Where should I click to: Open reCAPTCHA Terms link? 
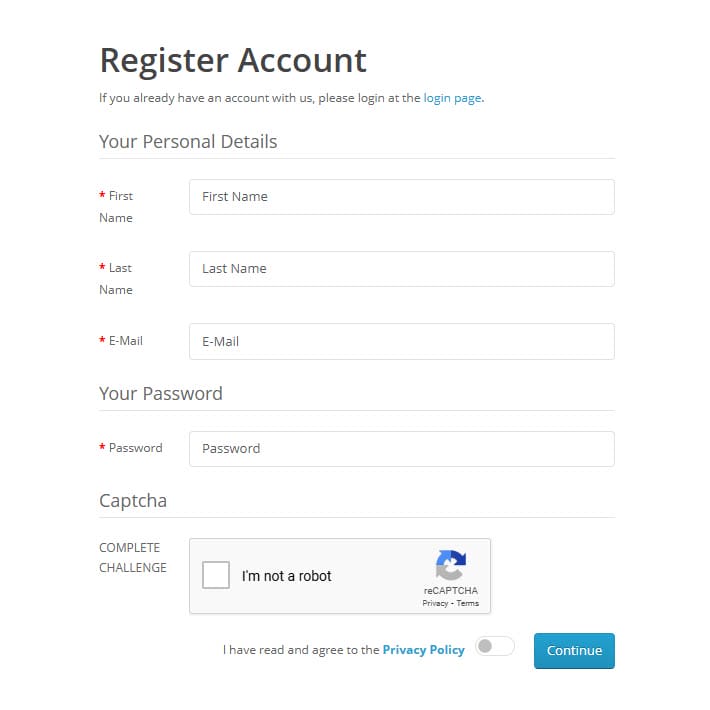pos(467,604)
